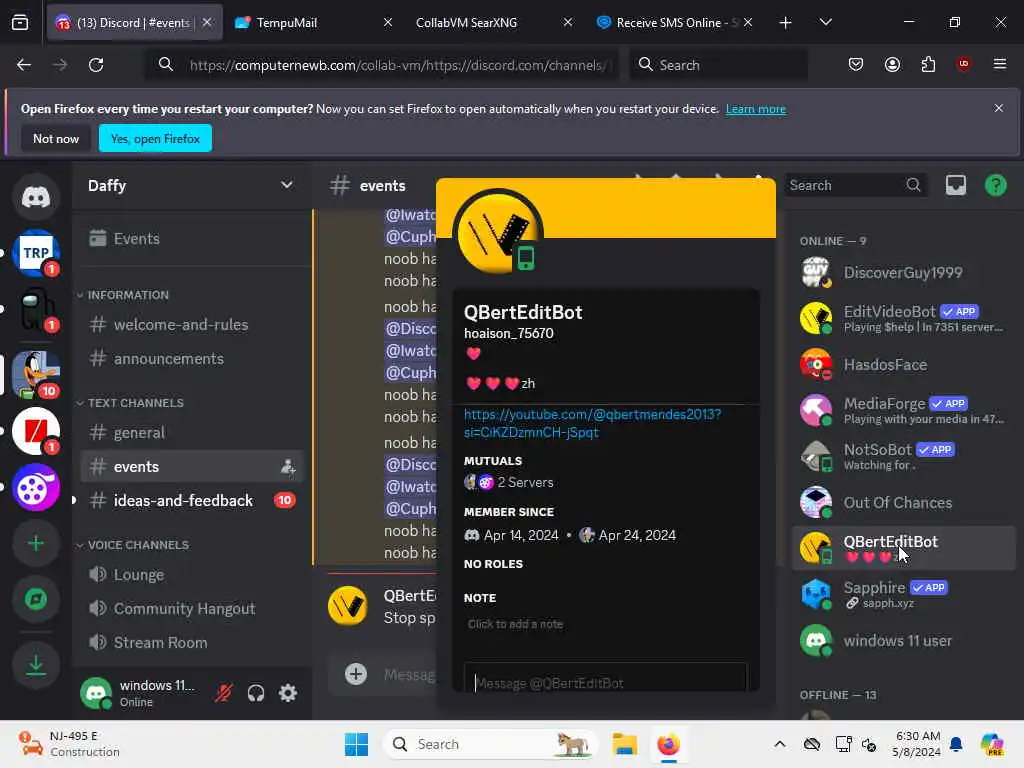
Task: Reload the current page
Action: 96,65
